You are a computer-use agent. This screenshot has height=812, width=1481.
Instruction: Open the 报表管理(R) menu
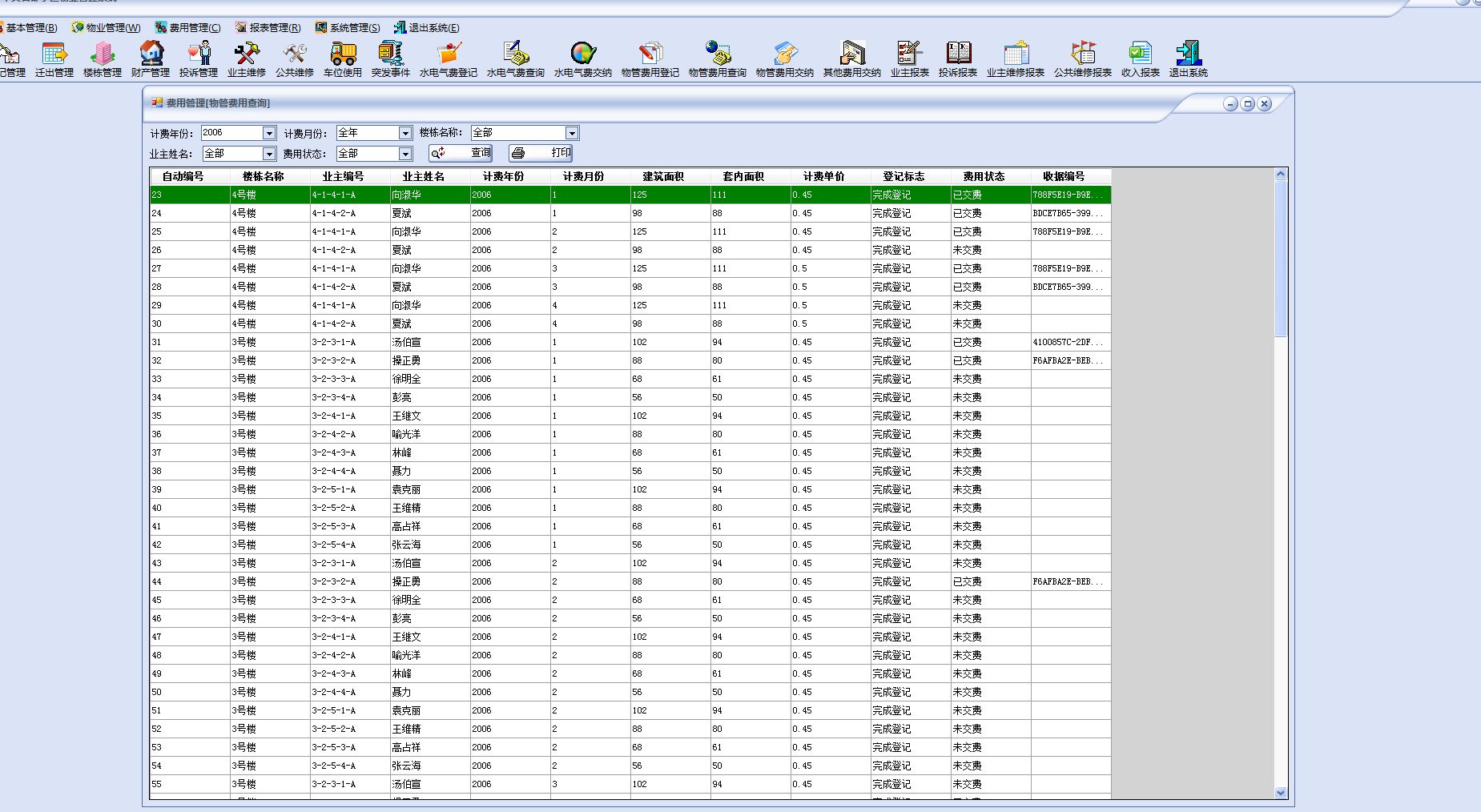[x=268, y=28]
